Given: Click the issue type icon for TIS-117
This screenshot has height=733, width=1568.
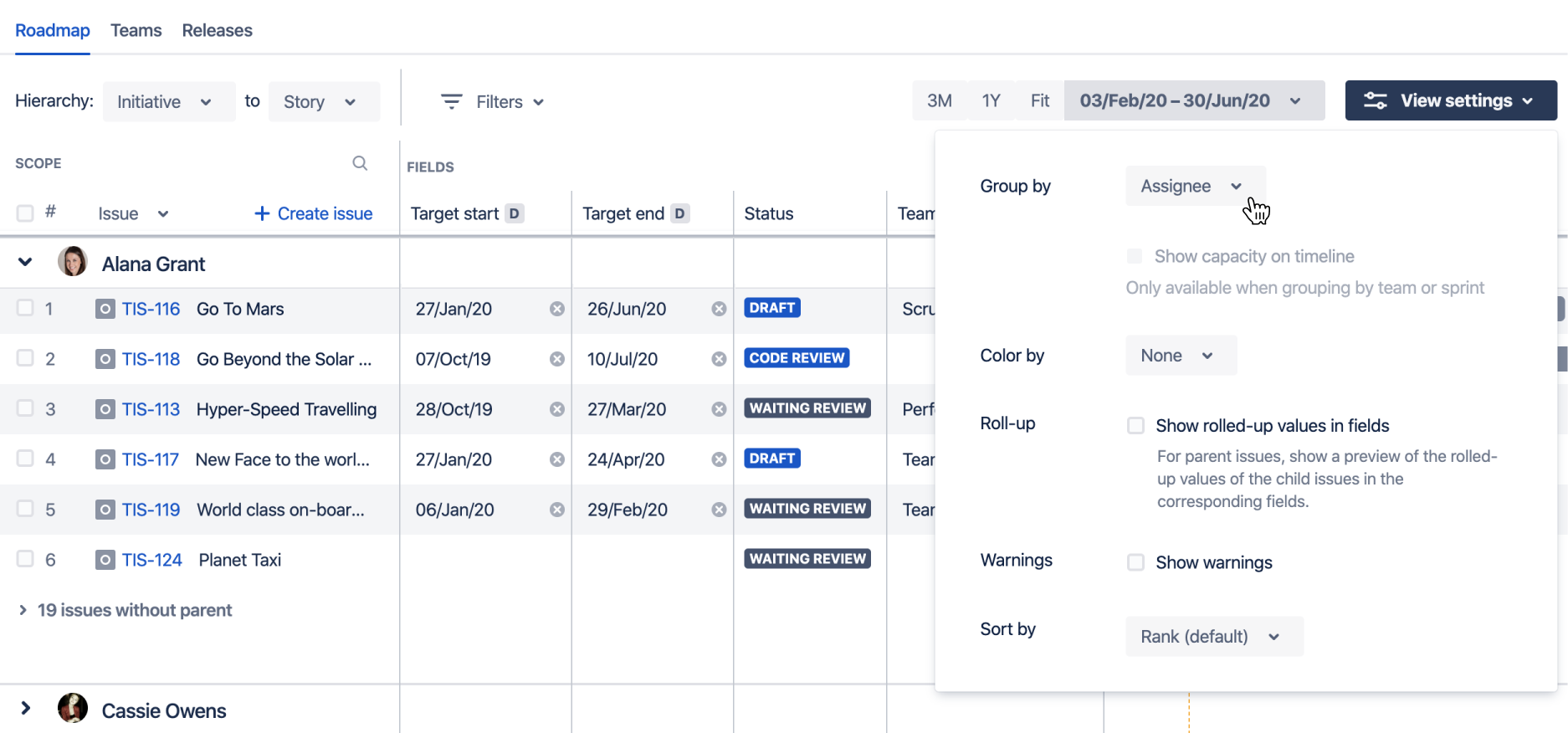Looking at the screenshot, I should tap(105, 459).
